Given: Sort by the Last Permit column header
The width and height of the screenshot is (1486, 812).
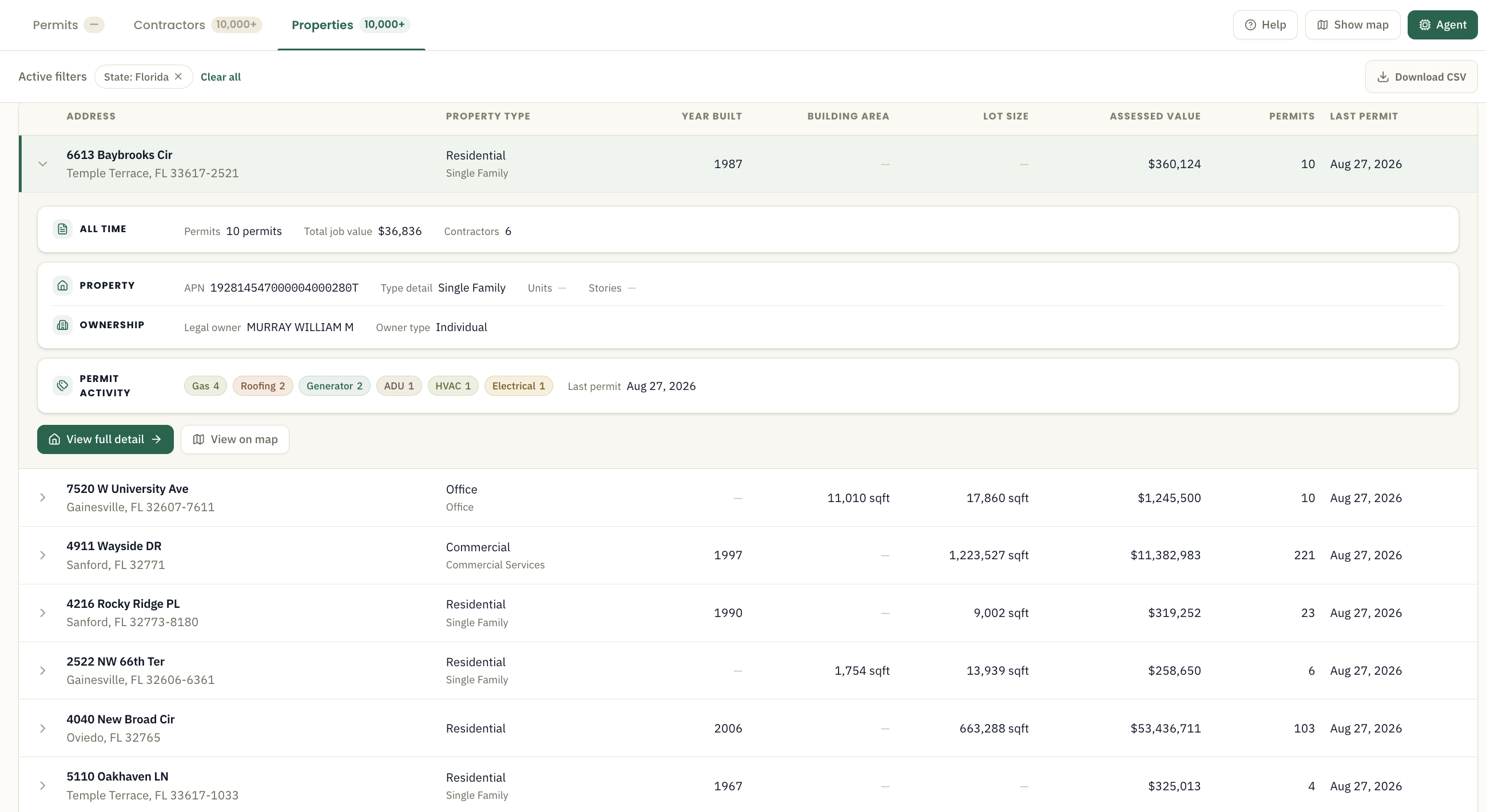Looking at the screenshot, I should click(x=1364, y=116).
